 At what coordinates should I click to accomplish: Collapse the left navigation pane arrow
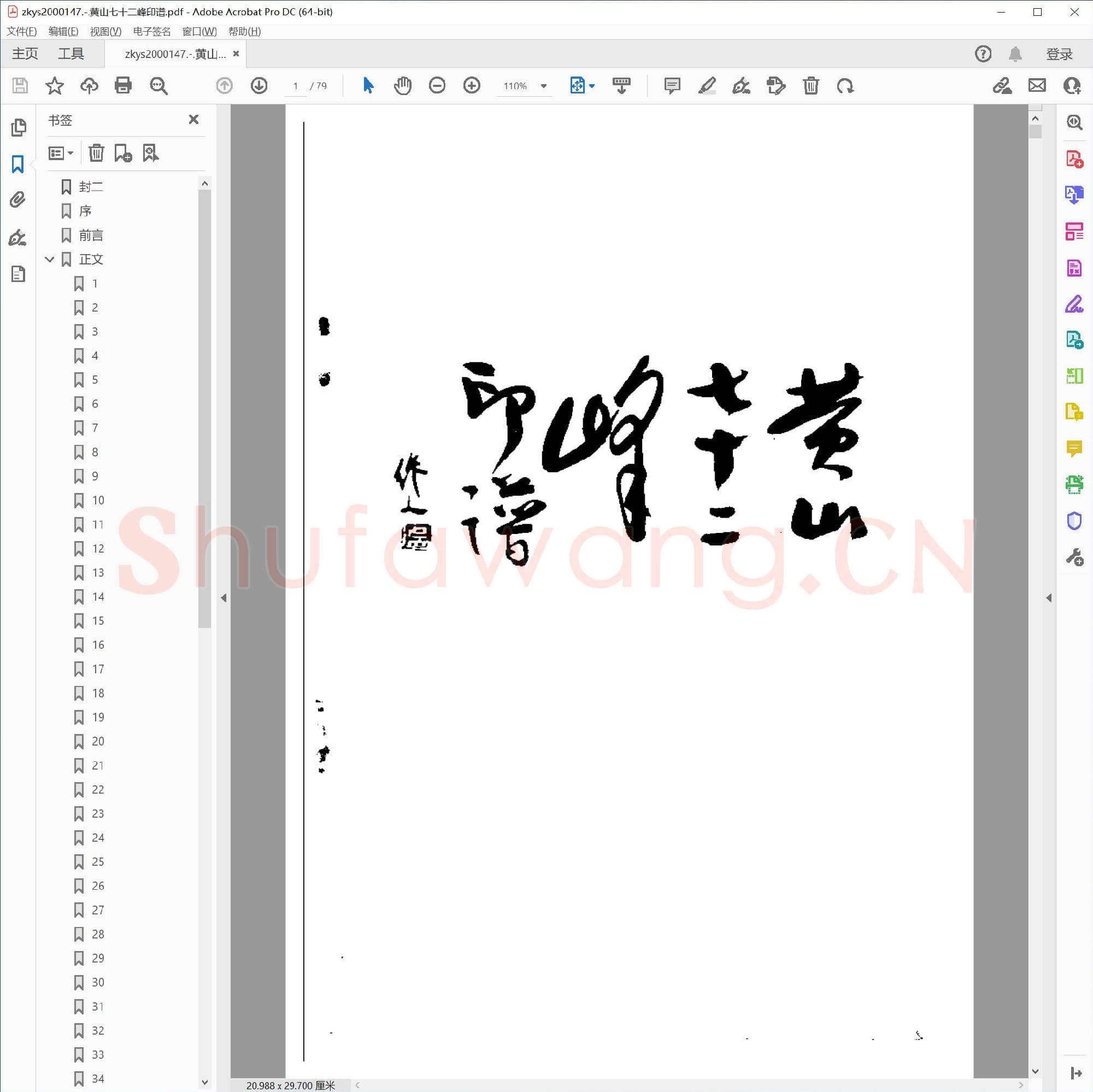point(224,597)
